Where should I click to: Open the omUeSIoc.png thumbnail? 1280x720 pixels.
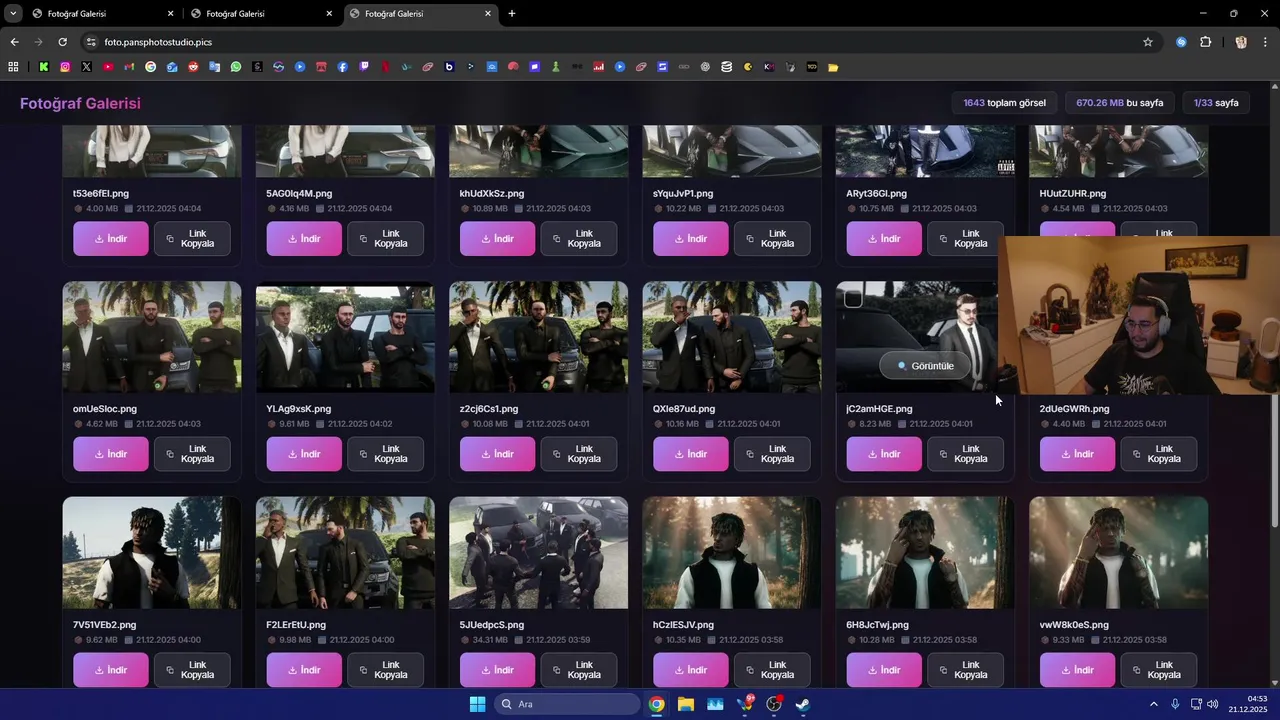[152, 337]
